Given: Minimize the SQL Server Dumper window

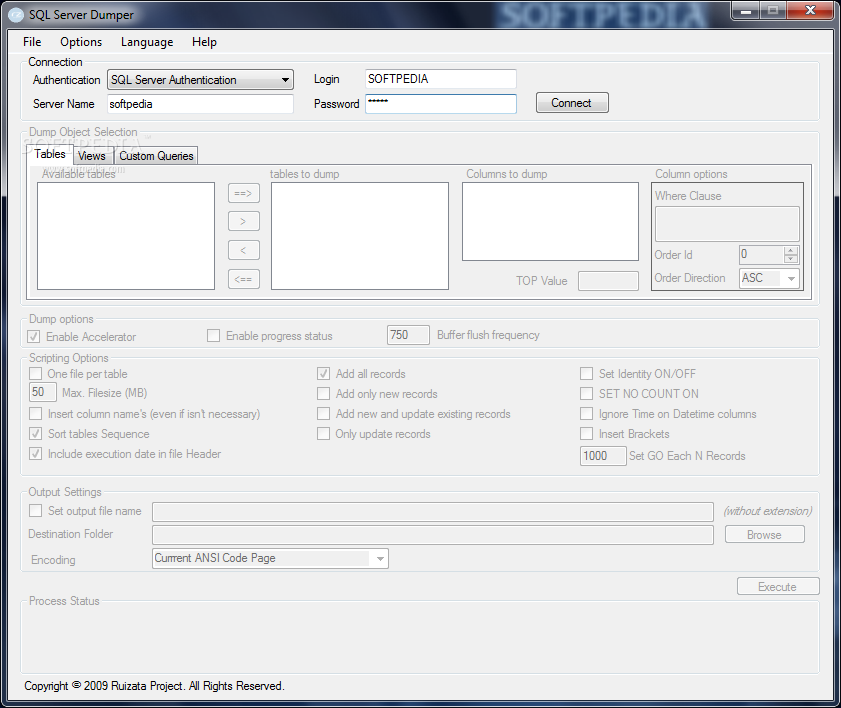Looking at the screenshot, I should [x=746, y=11].
